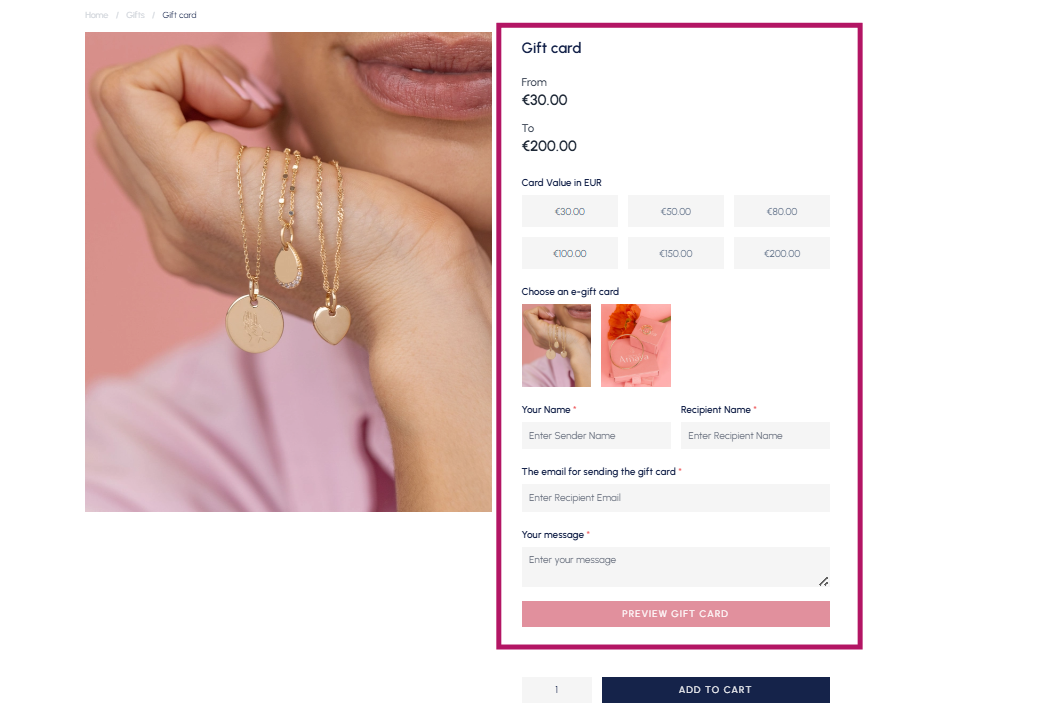The image size is (1047, 725).
Task: Click the message box resize handle icon
Action: click(x=823, y=581)
